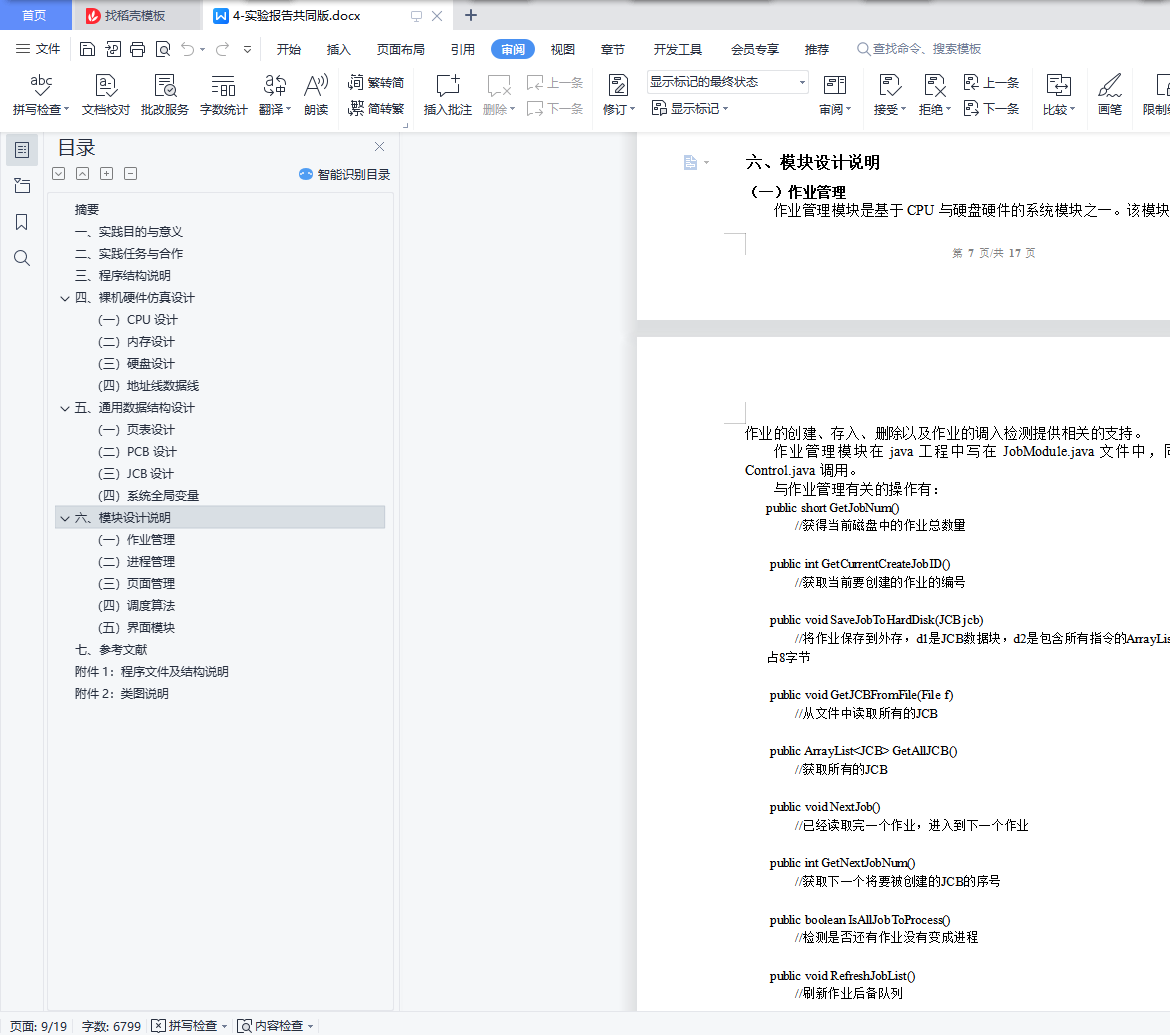Image resolution: width=1170 pixels, height=1035 pixels.
Task: Open the 字数统计 word count tool
Action: 223,94
